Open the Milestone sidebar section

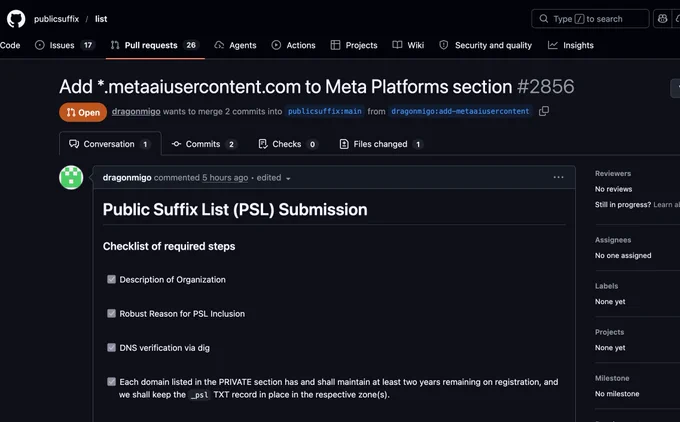[612, 378]
